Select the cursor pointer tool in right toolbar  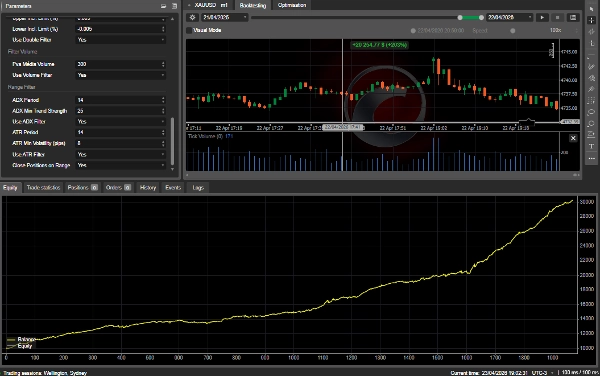point(592,8)
